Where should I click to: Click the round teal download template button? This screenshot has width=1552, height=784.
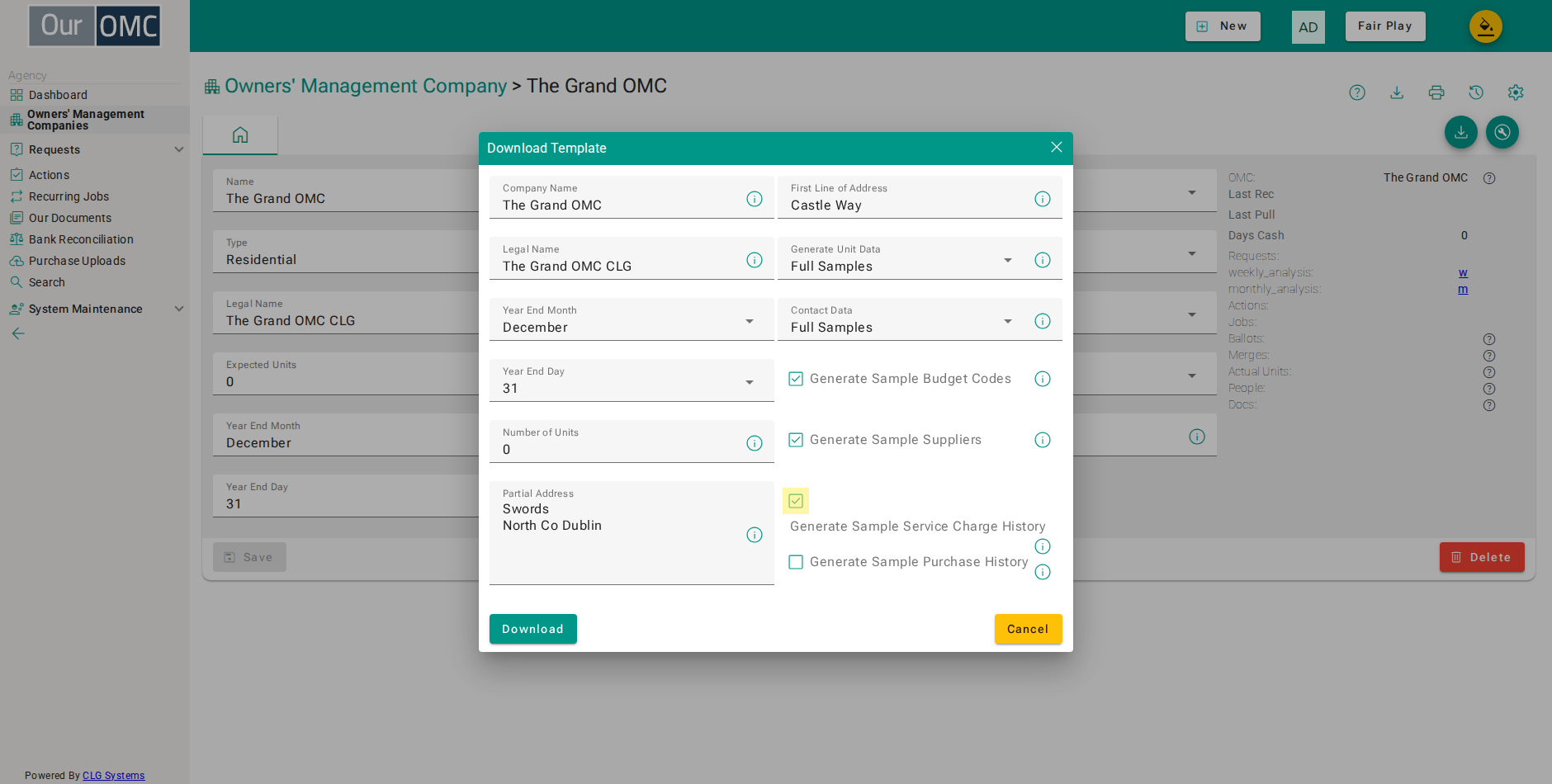[1461, 132]
